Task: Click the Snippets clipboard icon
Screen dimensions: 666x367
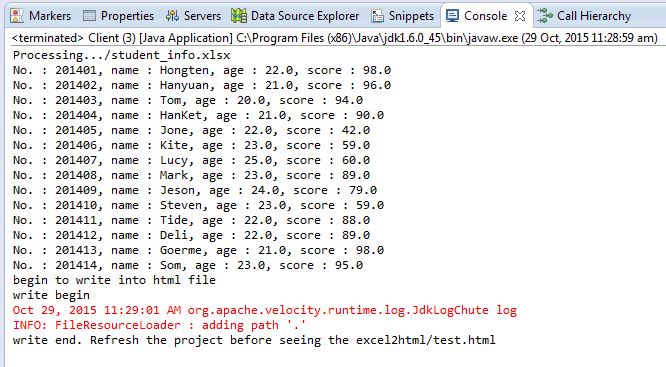Action: [x=377, y=16]
